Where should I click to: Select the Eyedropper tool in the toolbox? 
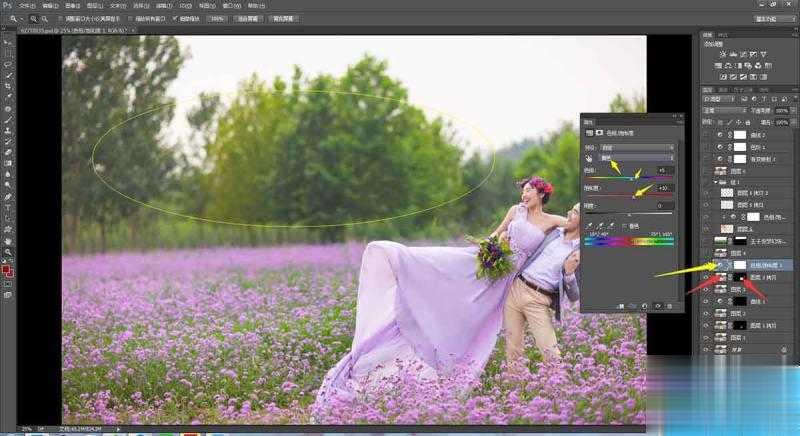click(x=8, y=97)
